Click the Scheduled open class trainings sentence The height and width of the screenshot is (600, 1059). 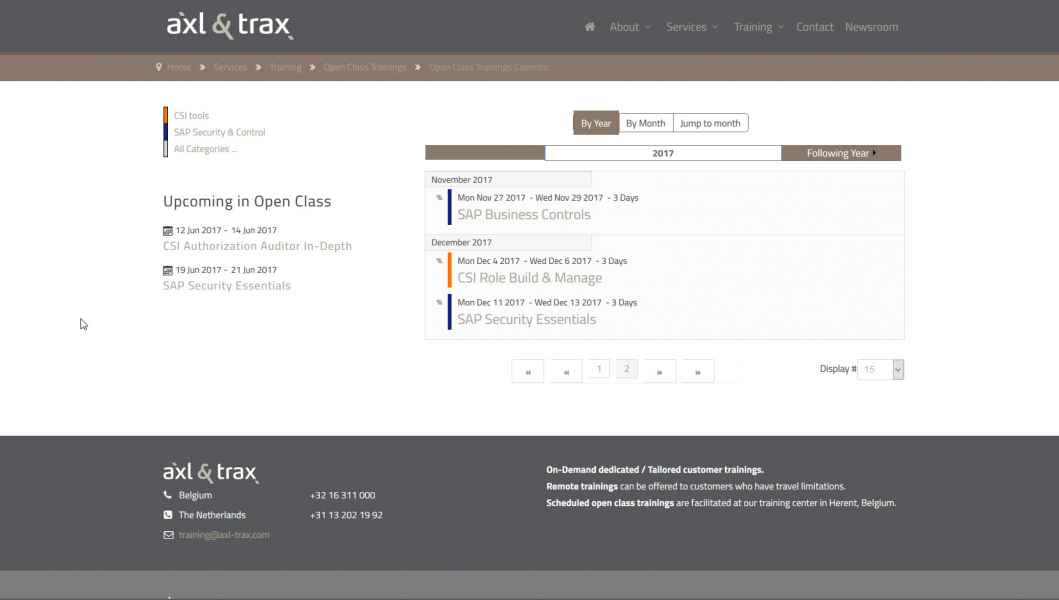pyautogui.click(x=721, y=503)
